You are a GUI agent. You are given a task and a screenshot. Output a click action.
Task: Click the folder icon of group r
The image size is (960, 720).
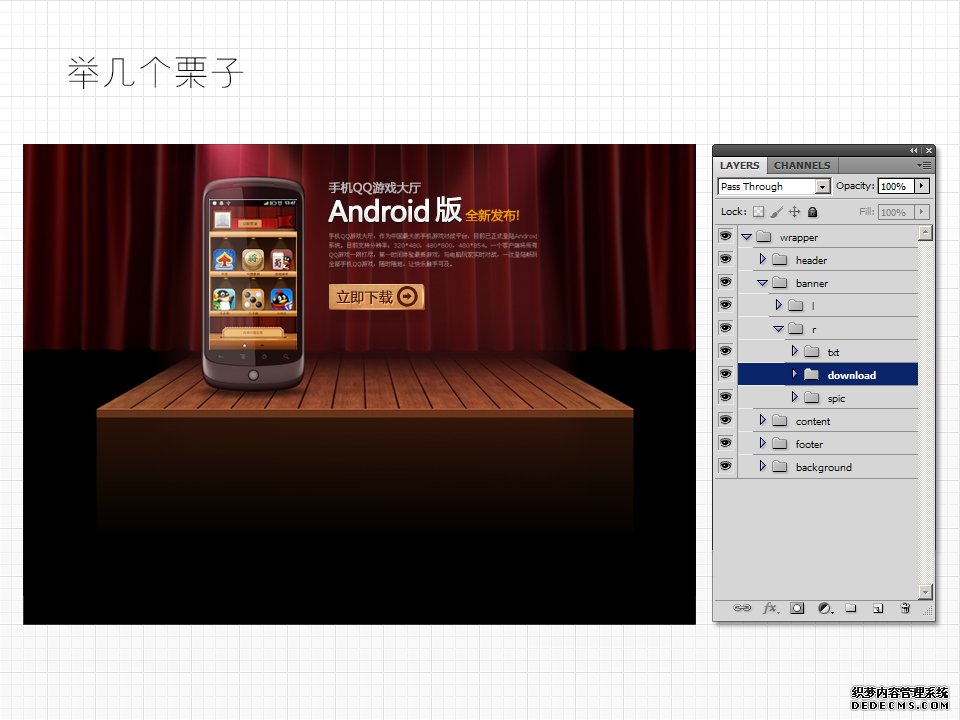point(795,328)
